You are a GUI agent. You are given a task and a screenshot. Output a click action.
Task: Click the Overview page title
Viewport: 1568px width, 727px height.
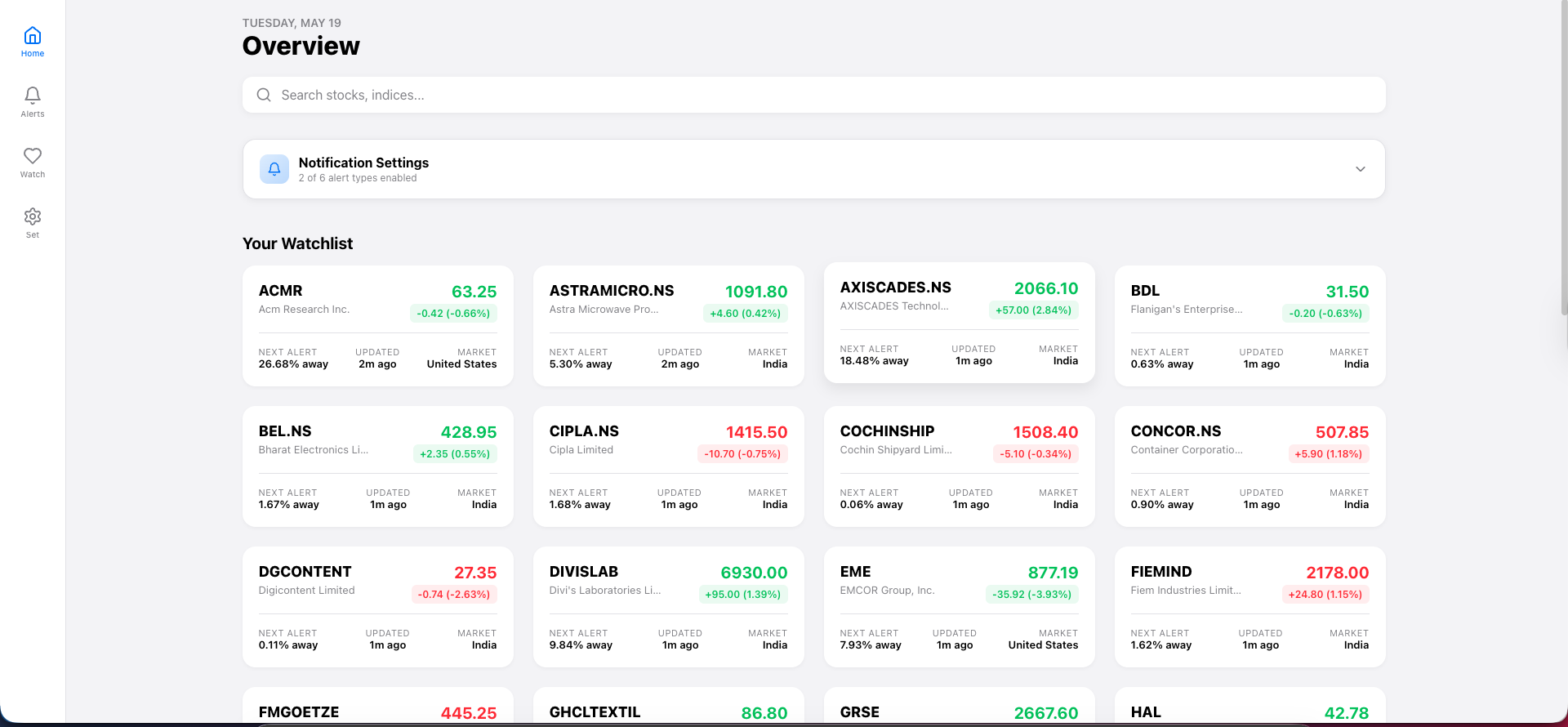pos(301,46)
